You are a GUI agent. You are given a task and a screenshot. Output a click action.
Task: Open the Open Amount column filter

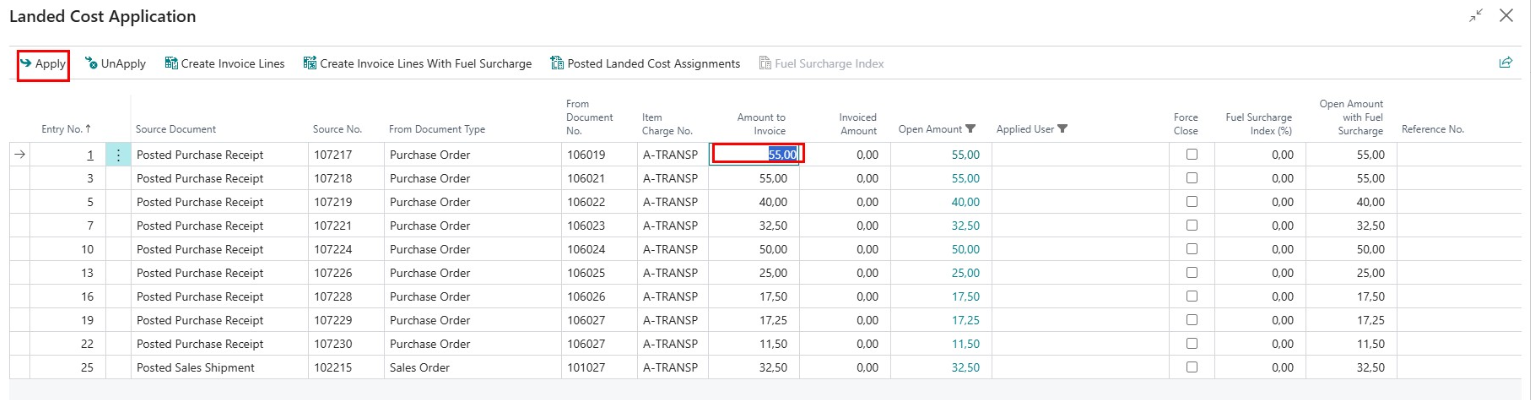970,129
